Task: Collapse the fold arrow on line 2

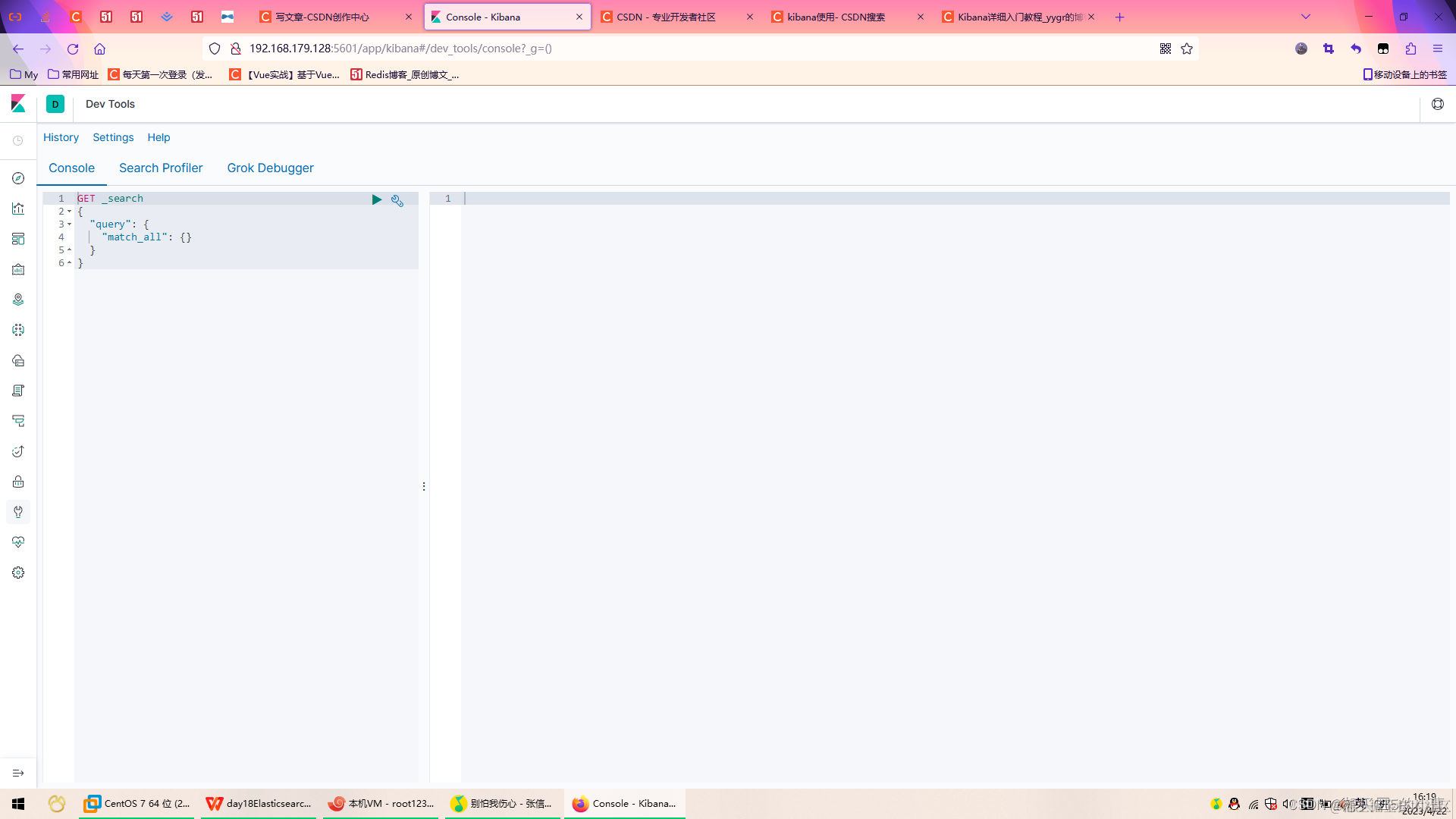Action: [69, 212]
